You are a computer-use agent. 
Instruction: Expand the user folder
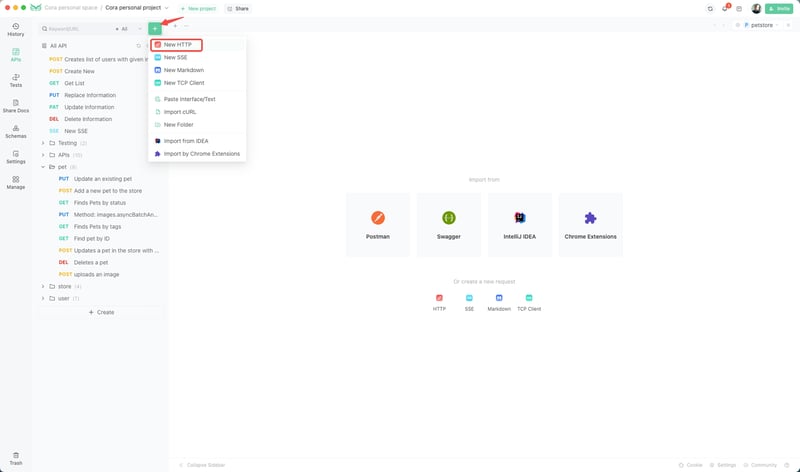pos(43,299)
